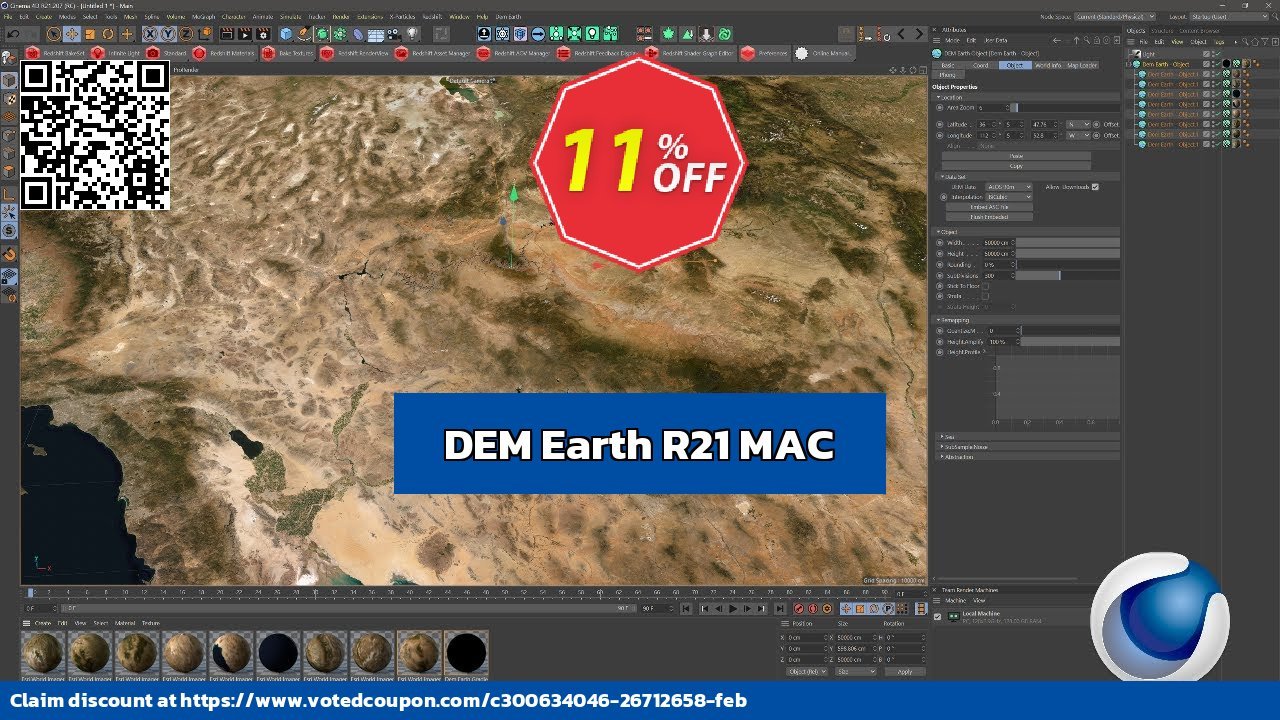The image size is (1280, 720).
Task: Toggle Y axis lock
Action: [x=167, y=34]
